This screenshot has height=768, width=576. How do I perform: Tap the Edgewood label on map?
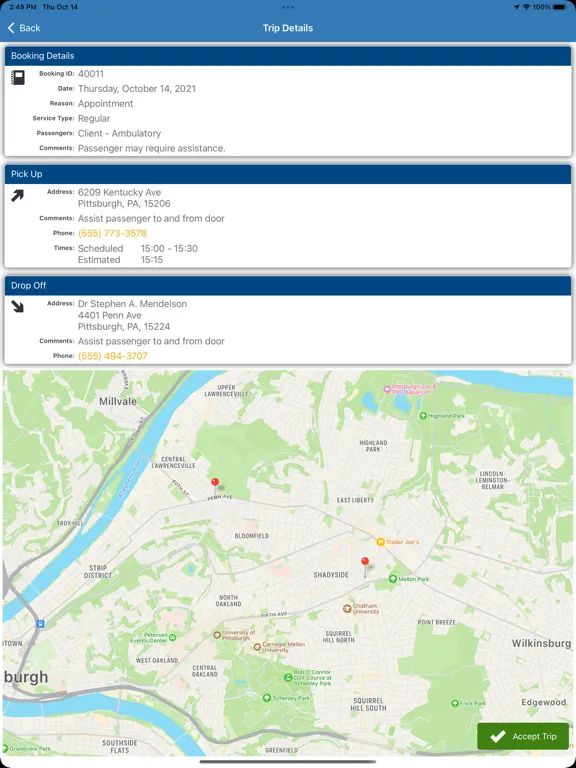pos(544,702)
